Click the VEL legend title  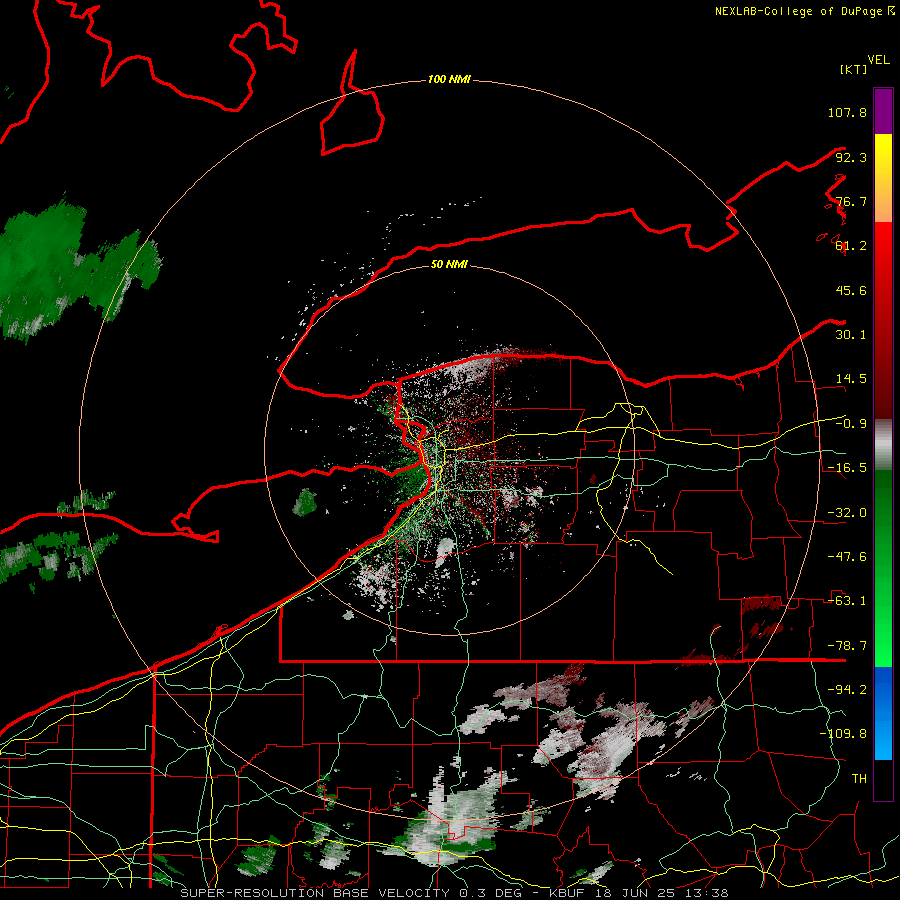point(878,60)
